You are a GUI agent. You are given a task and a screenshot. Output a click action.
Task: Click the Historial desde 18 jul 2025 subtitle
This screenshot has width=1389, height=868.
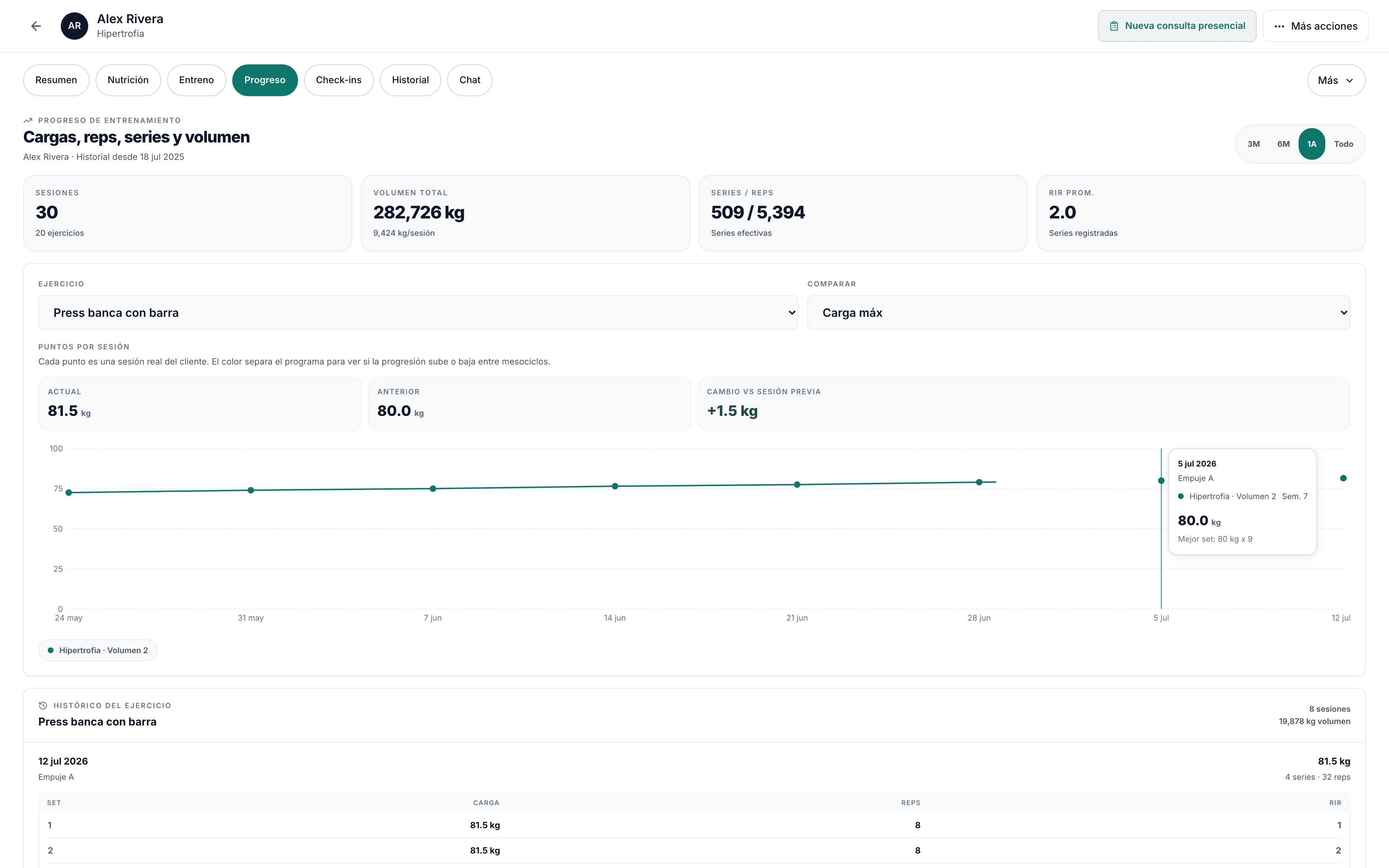tap(130, 157)
